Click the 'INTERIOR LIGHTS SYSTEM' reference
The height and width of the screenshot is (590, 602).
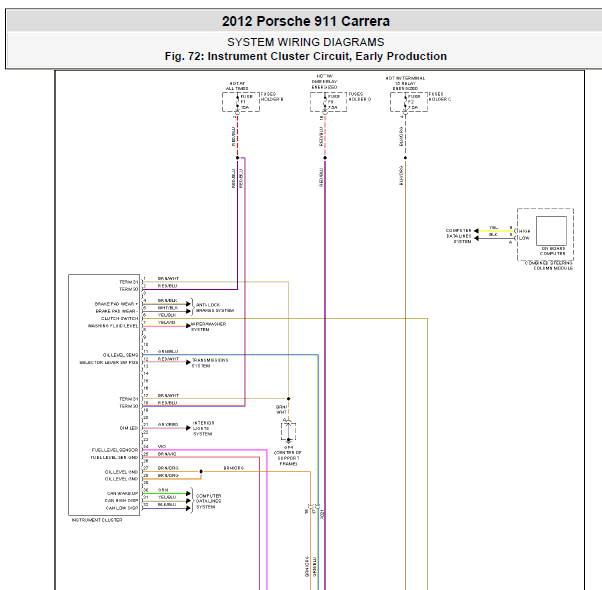203,428
